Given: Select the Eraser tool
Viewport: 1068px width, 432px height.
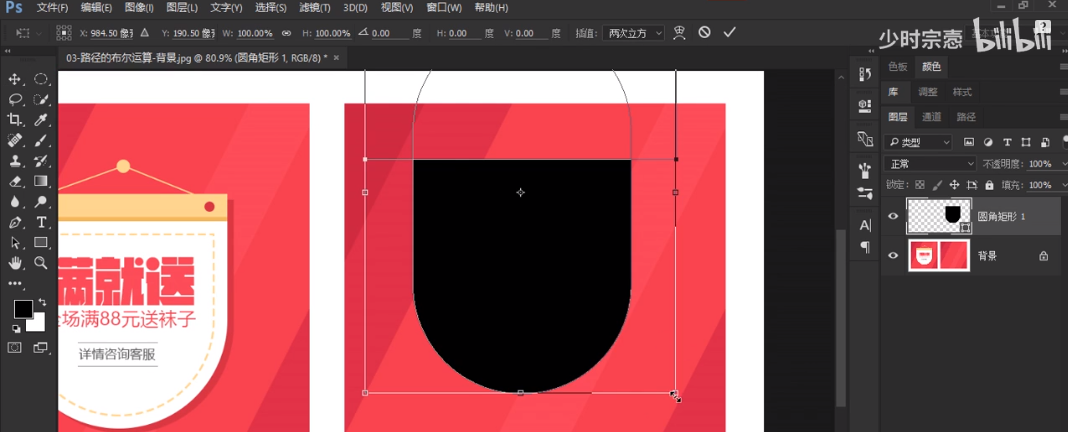Looking at the screenshot, I should pos(15,181).
